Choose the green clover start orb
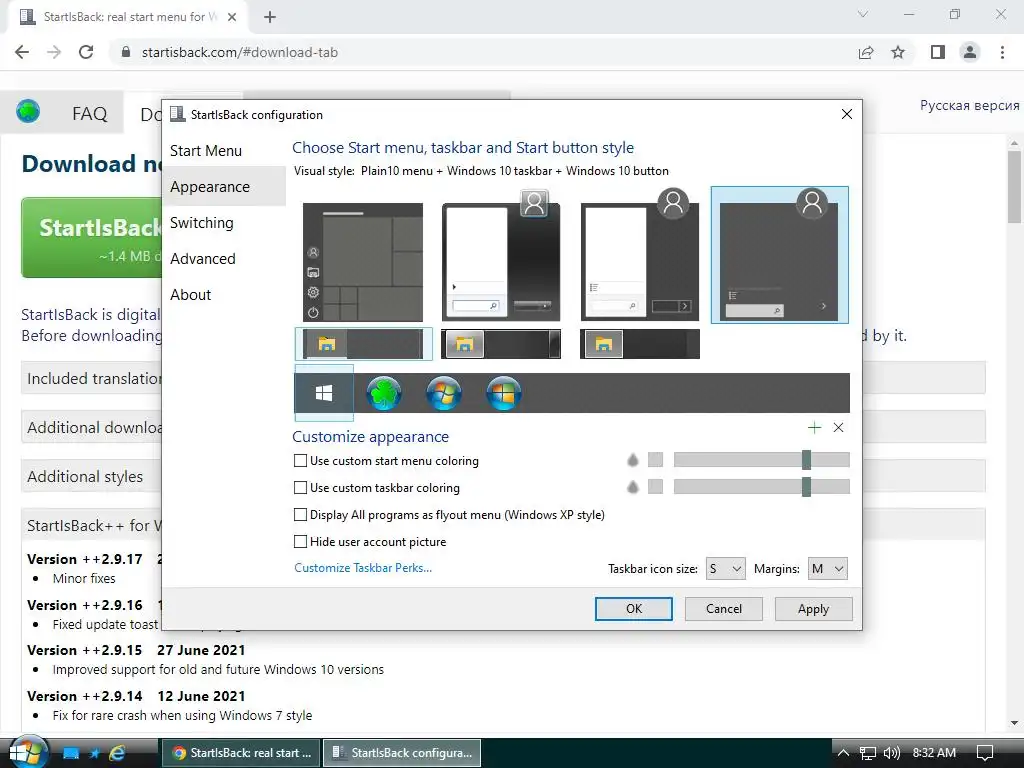Image resolution: width=1024 pixels, height=768 pixels. (x=384, y=393)
